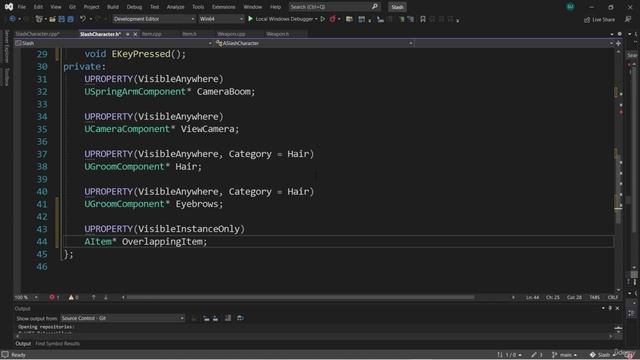Viewport: 640px width, 360px height.
Task: Click the New project icon
Action: pos(39,19)
